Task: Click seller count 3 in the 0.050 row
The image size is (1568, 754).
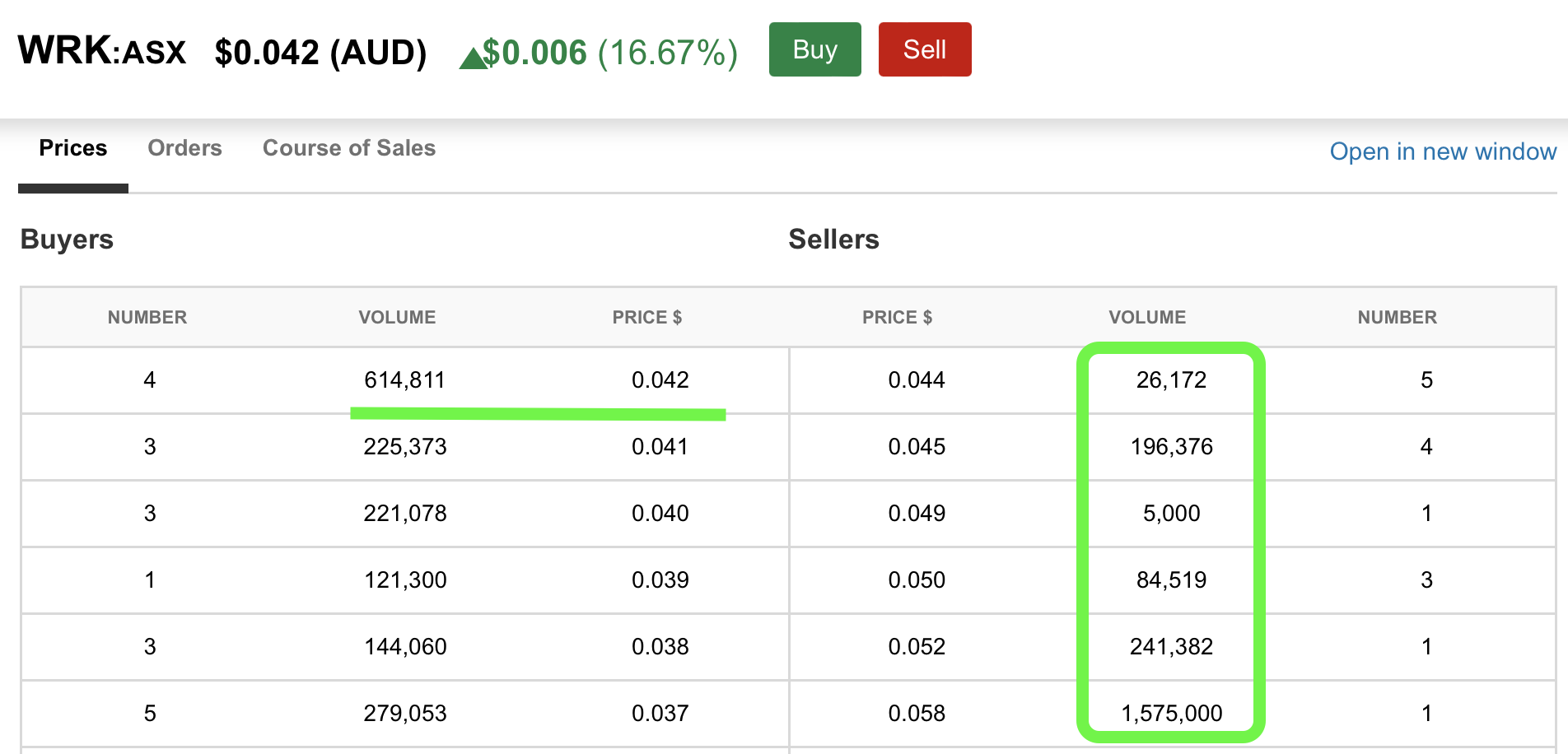Action: coord(1427,580)
